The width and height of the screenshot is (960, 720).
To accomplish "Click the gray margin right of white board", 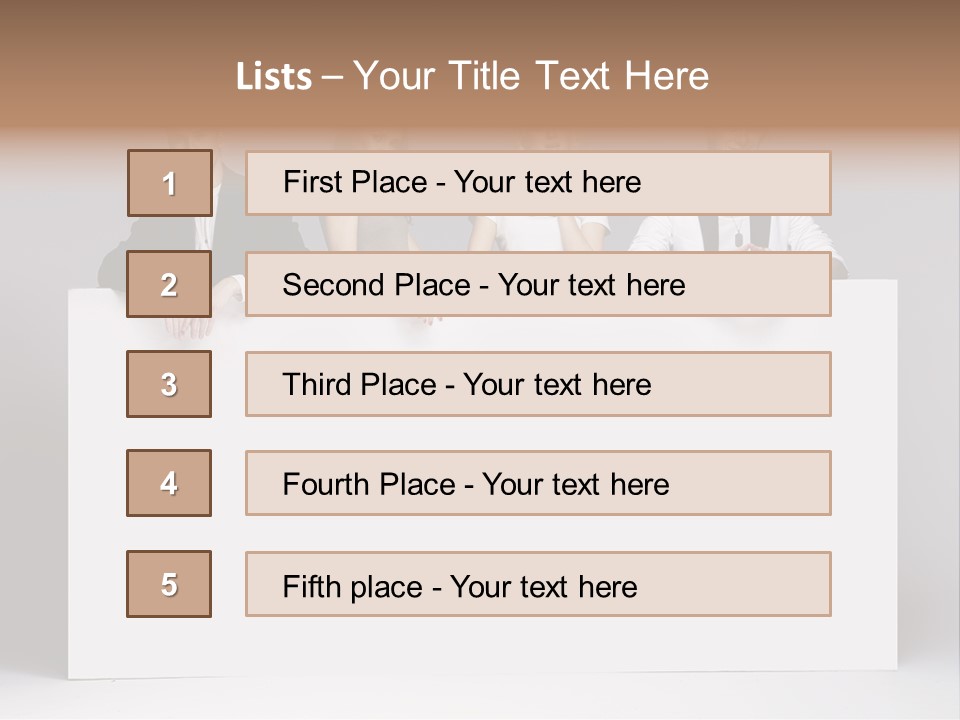I will (928, 450).
